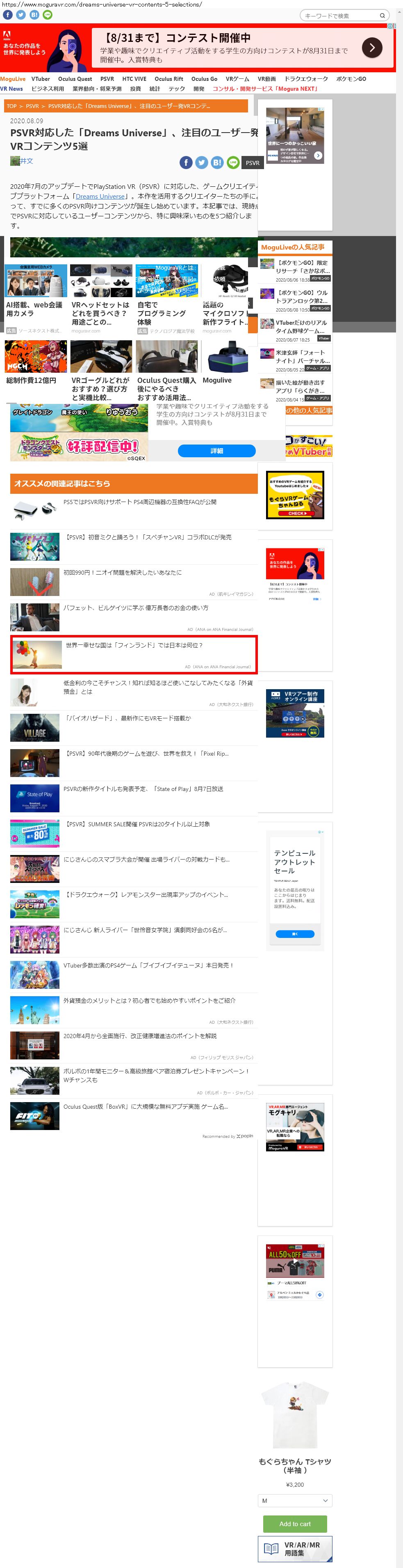Open the VR/AR/MR 用語集 banner
Viewport: 403px width, 1568px height.
pyautogui.click(x=295, y=1549)
